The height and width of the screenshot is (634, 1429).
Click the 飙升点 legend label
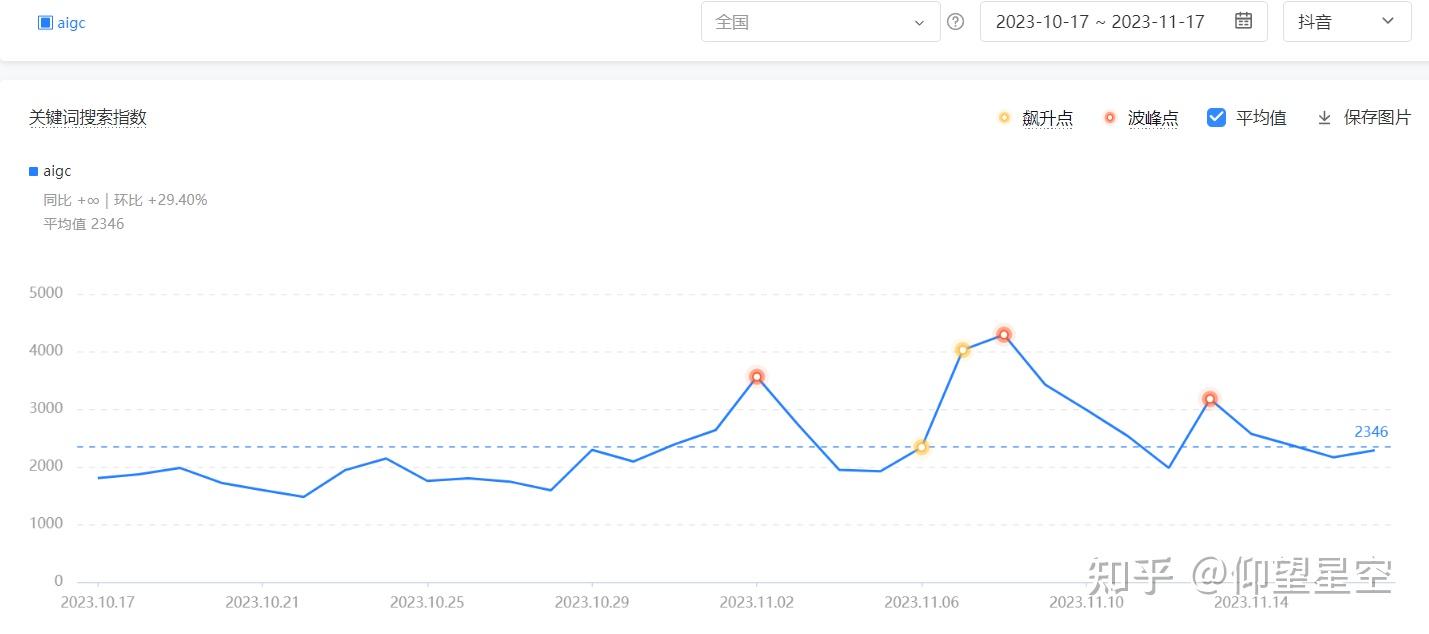[x=1047, y=118]
